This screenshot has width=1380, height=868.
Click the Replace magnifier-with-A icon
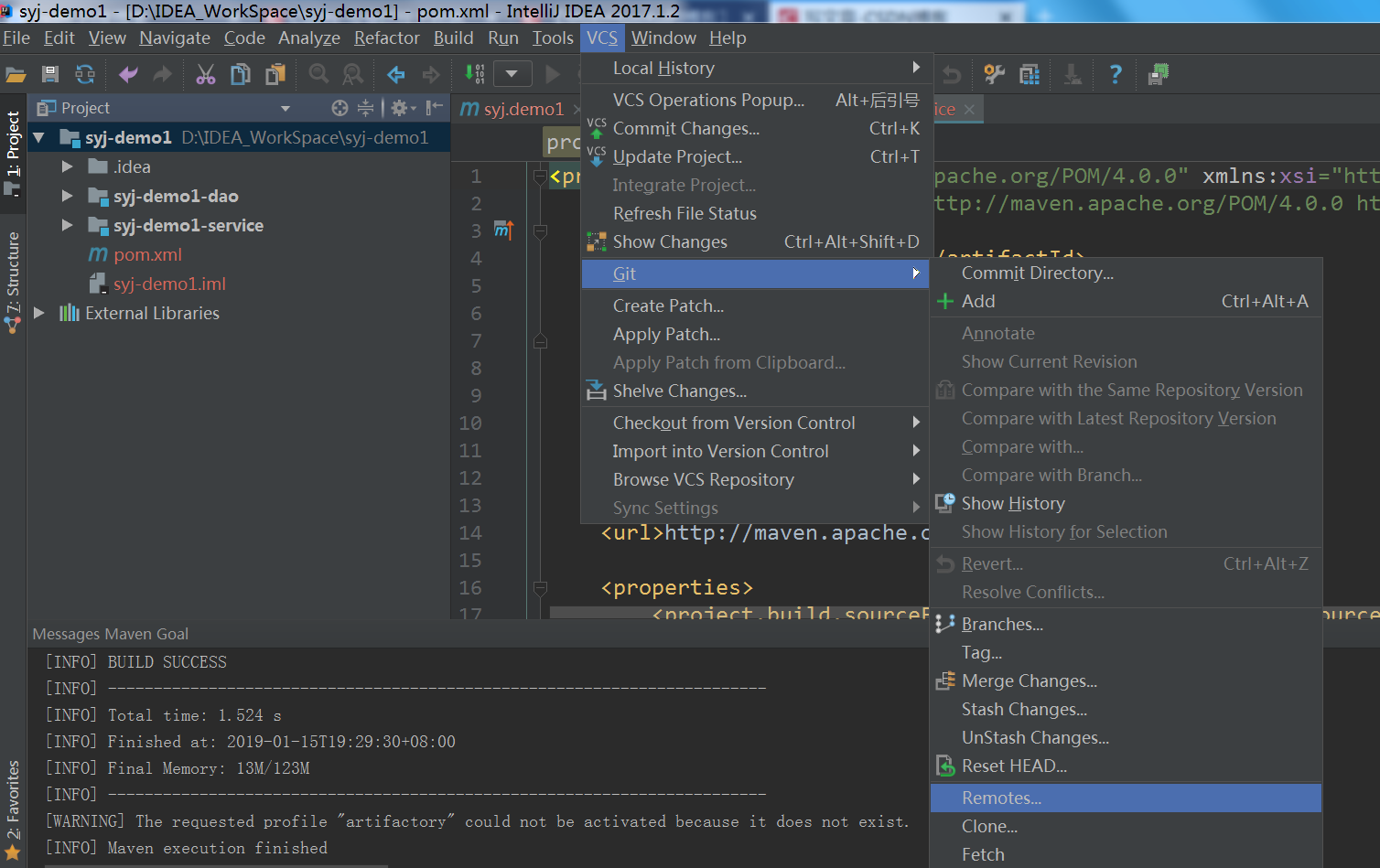pos(352,74)
